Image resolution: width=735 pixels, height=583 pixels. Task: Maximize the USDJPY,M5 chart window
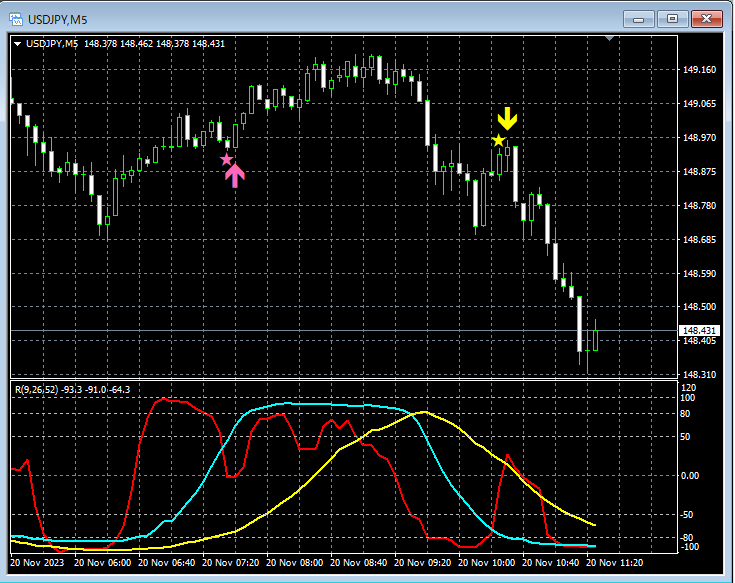tap(673, 19)
